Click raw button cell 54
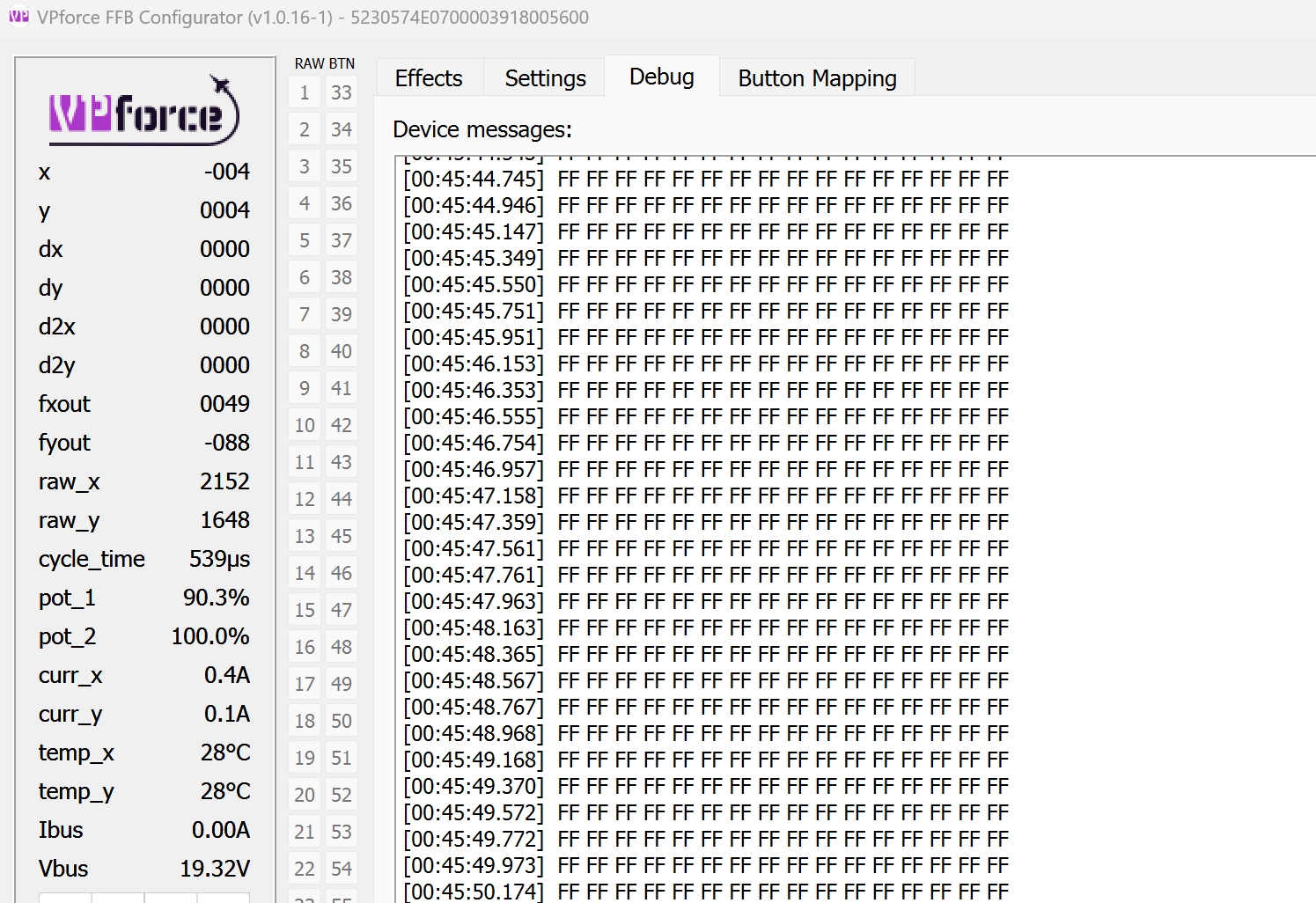This screenshot has width=1316, height=903. tap(342, 868)
